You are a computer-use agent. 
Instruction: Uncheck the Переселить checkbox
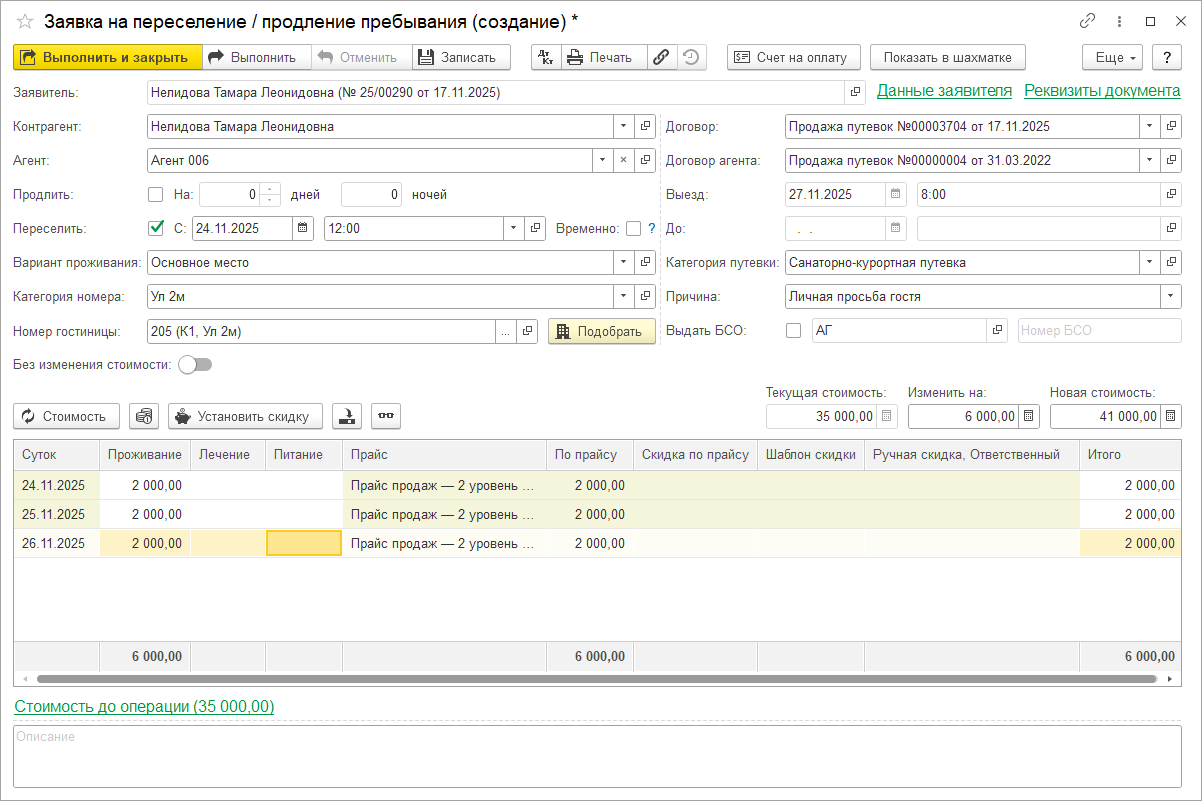click(156, 228)
